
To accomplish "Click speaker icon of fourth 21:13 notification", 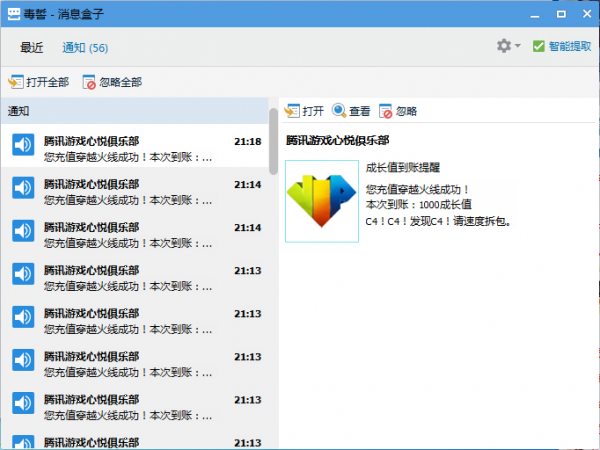I will pyautogui.click(x=23, y=403).
